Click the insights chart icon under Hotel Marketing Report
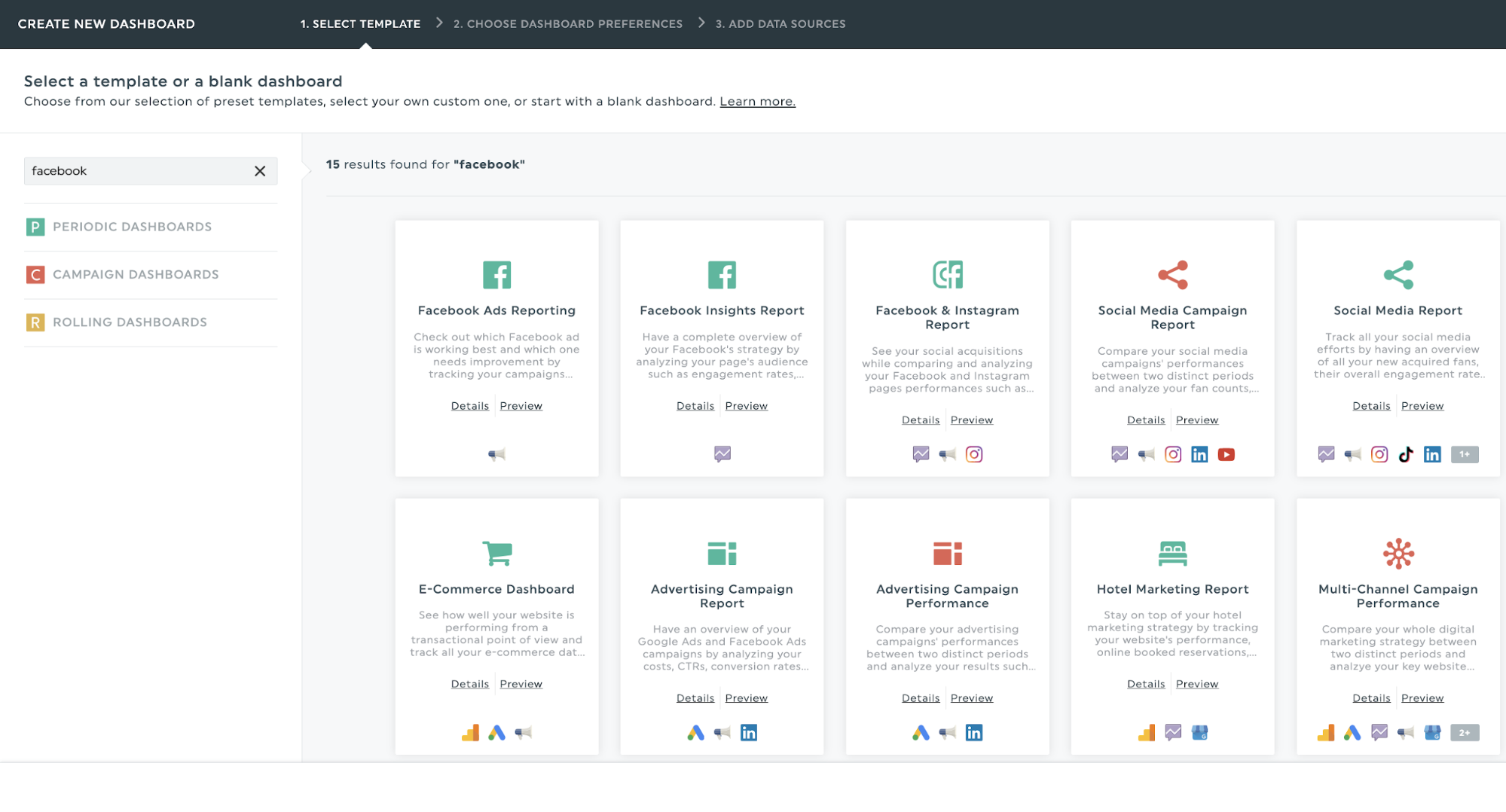 [x=1173, y=732]
